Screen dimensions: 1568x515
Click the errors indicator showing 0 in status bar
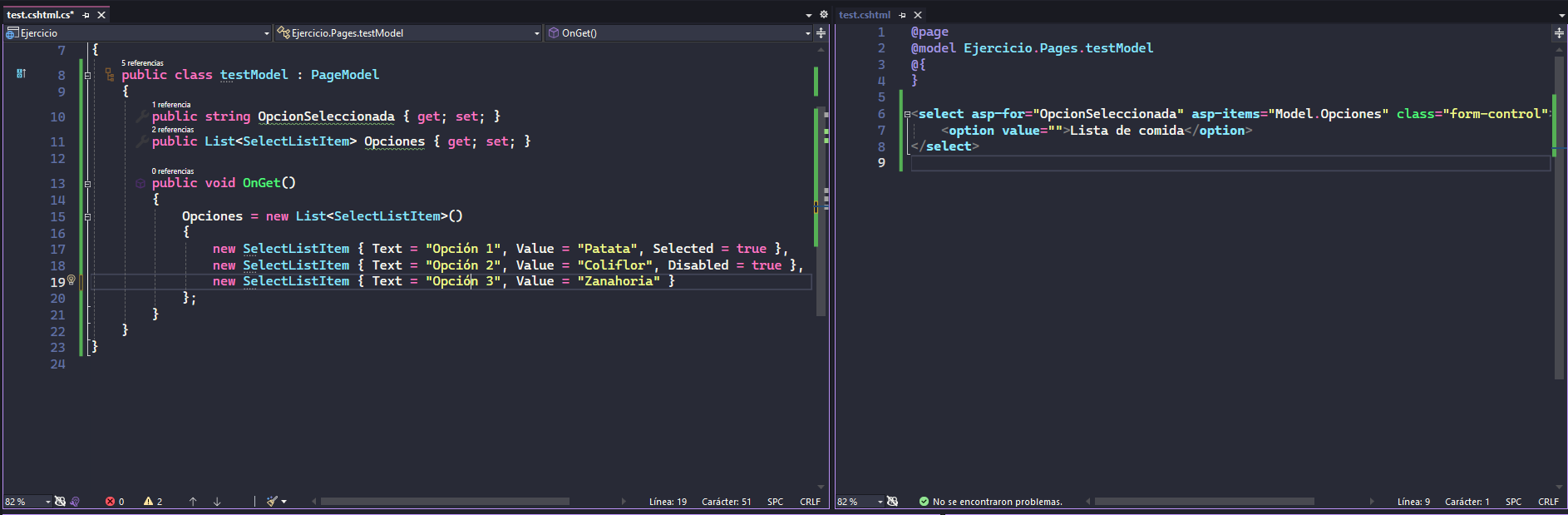[x=115, y=502]
